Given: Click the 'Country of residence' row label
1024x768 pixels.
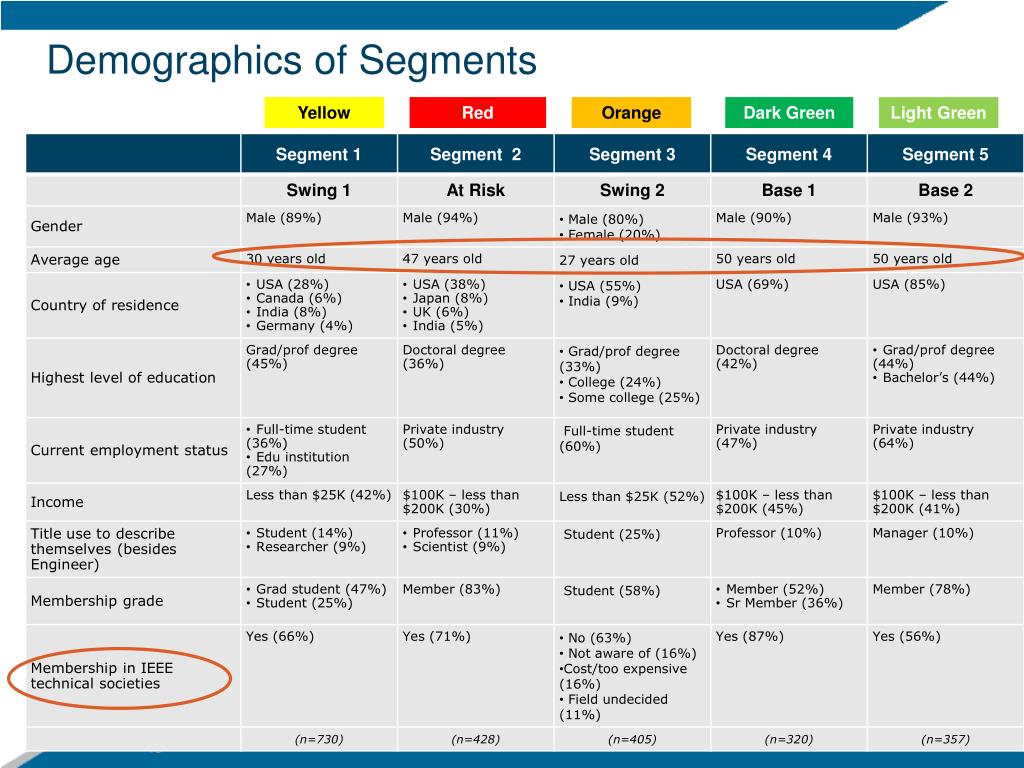Looking at the screenshot, I should pyautogui.click(x=104, y=305).
